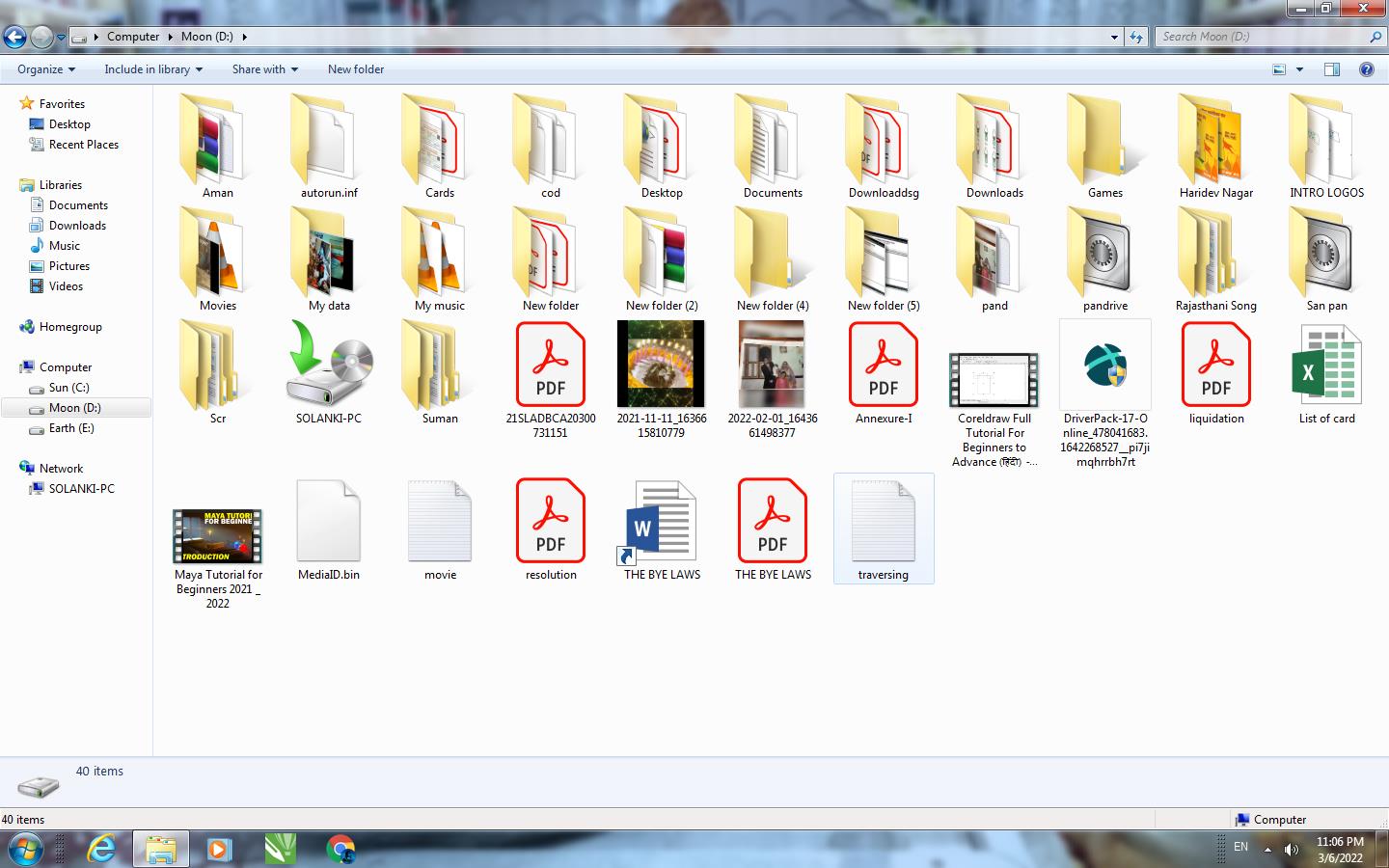Click the volume speaker tray icon
1389x868 pixels.
click(x=1292, y=849)
